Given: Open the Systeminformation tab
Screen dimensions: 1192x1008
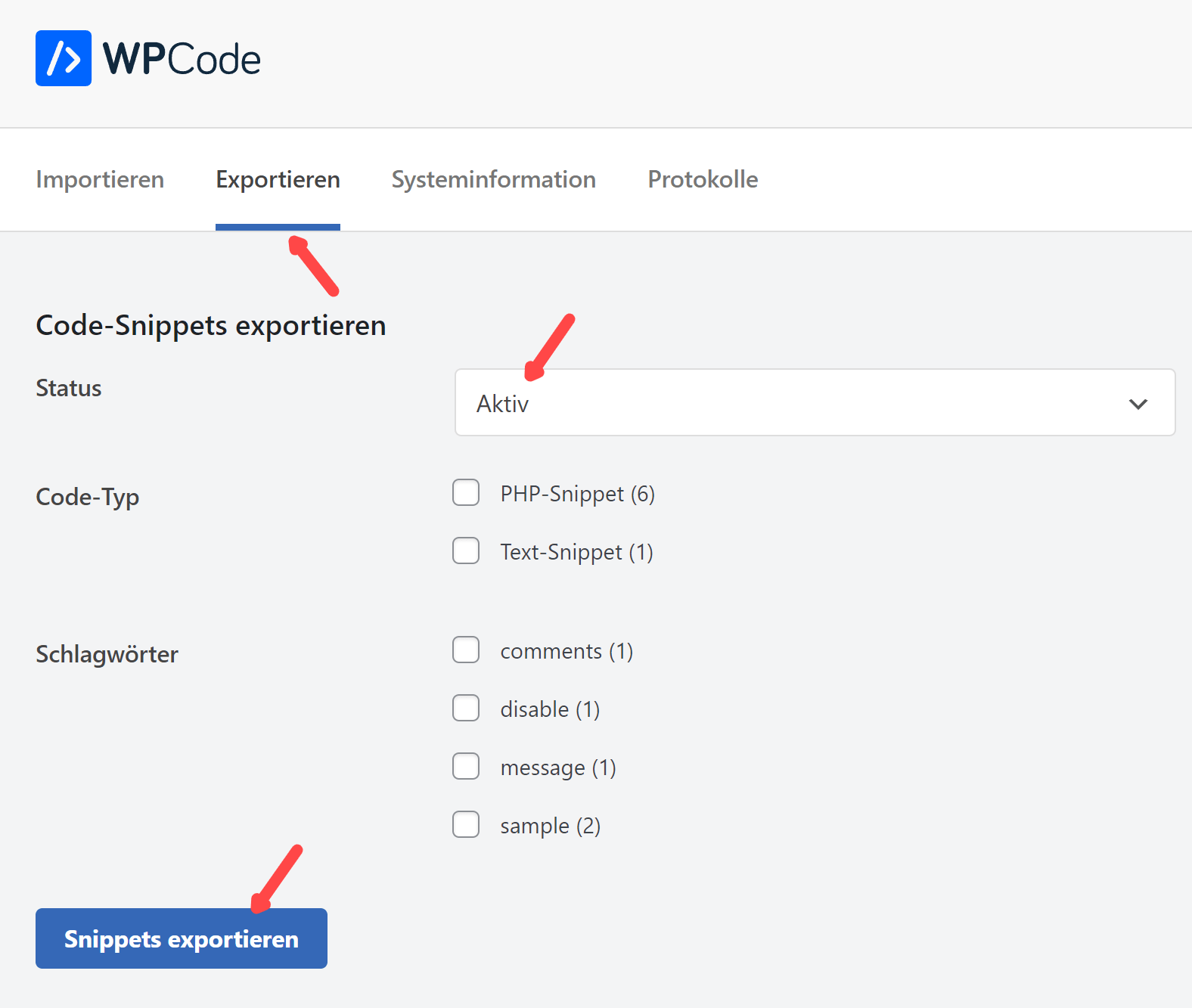Looking at the screenshot, I should pyautogui.click(x=493, y=179).
